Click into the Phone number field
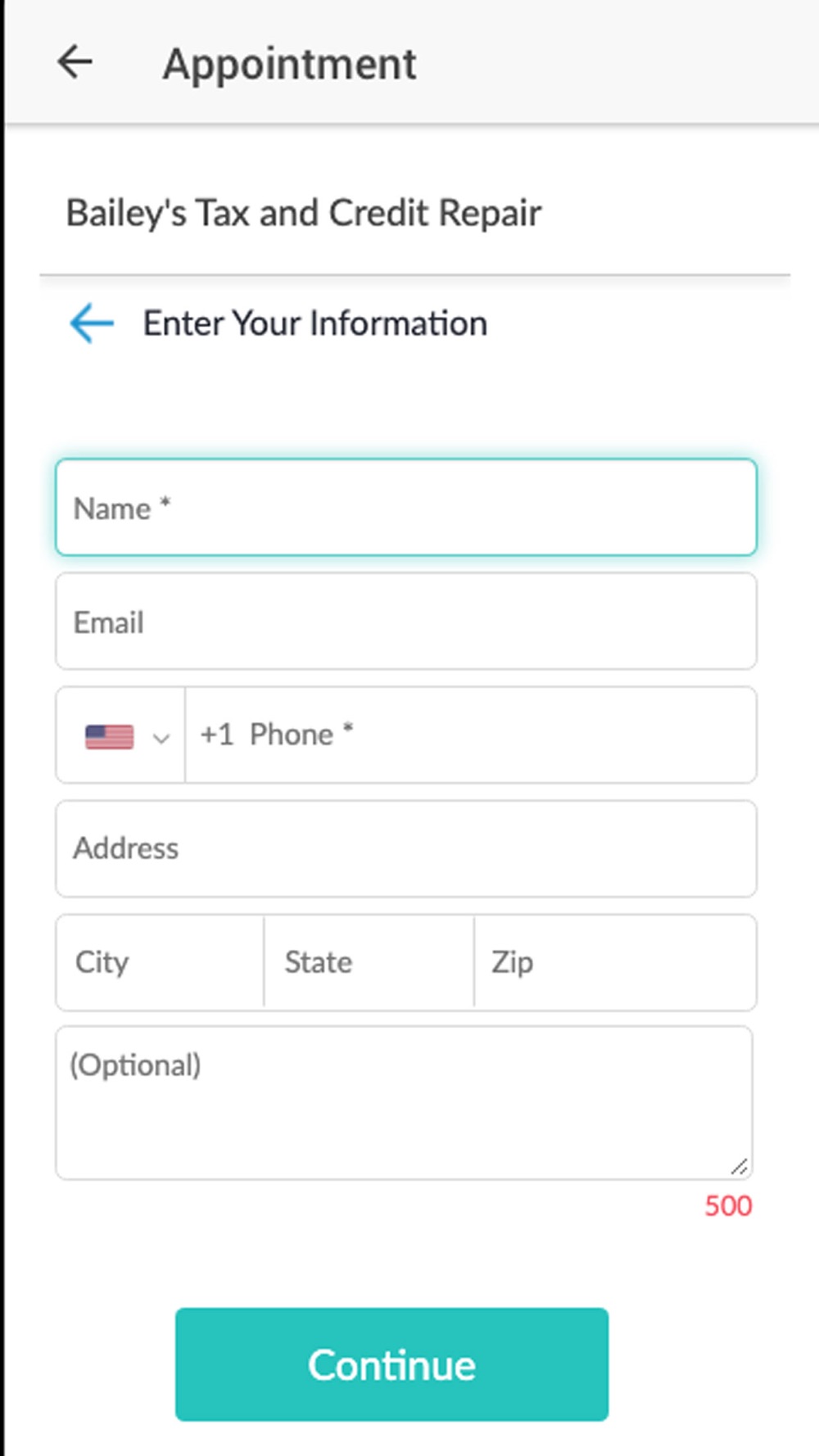 point(471,735)
